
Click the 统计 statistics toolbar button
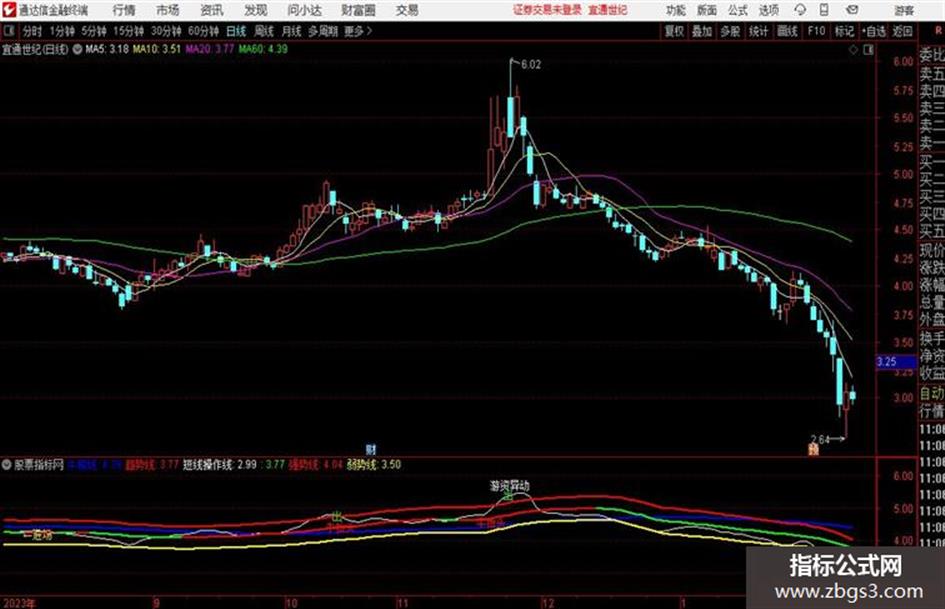click(758, 31)
